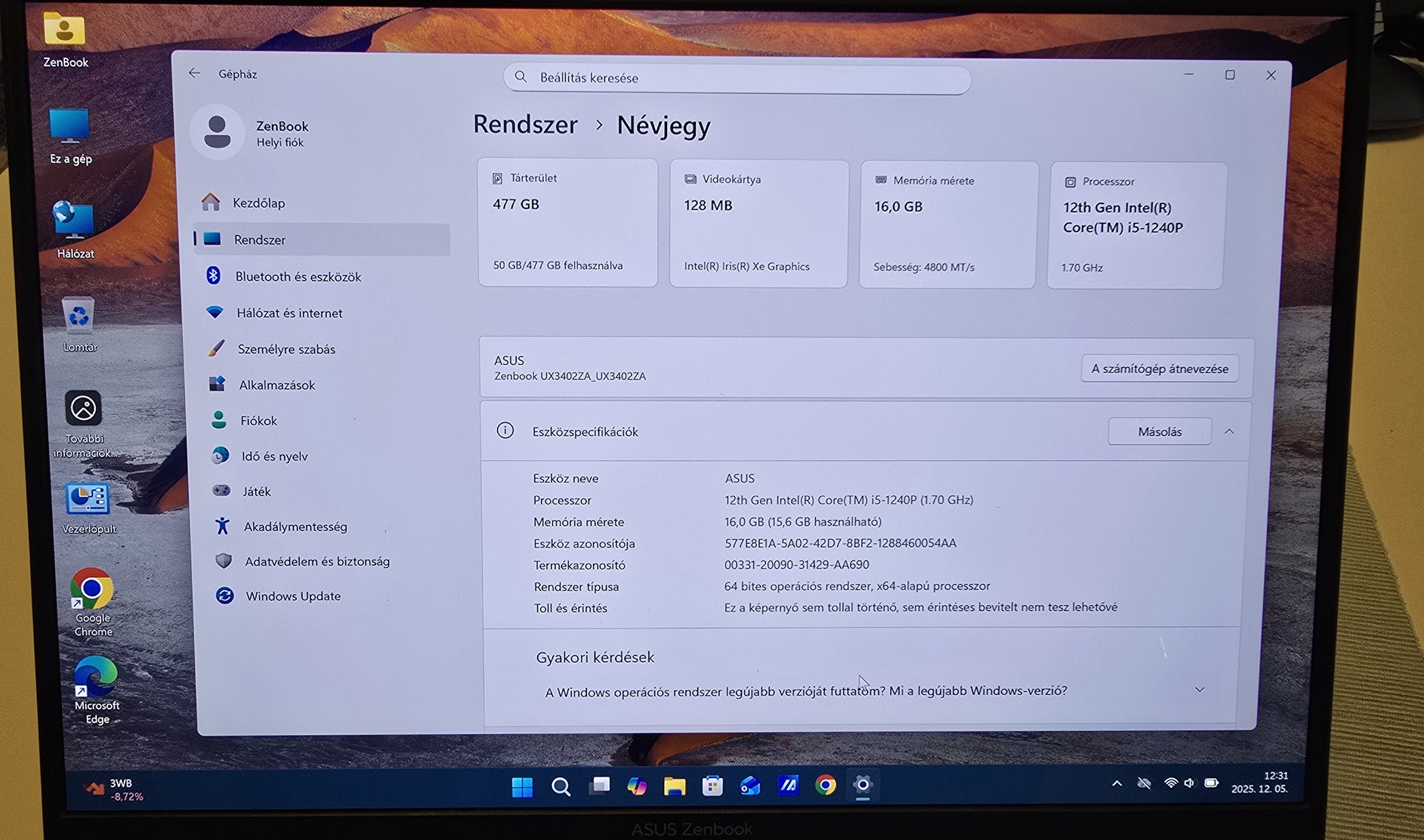Select the Hálózat desktop icon
The image size is (1424, 840).
(x=75, y=230)
